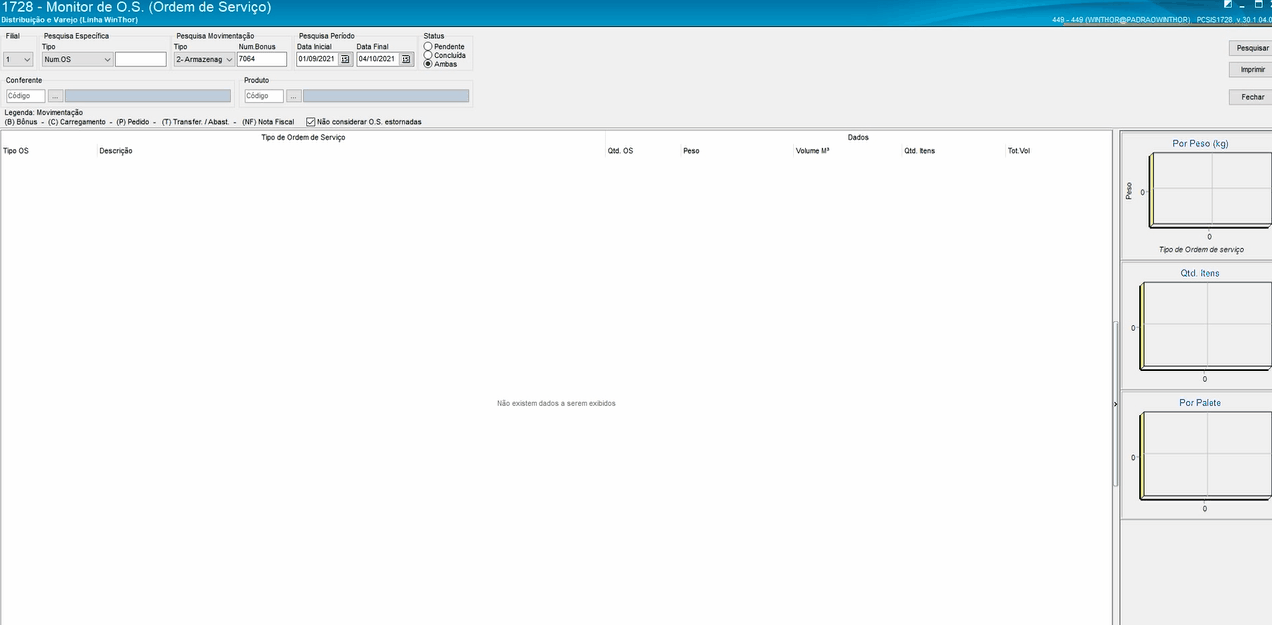The width and height of the screenshot is (1272, 625).
Task: Toggle Não considerar O.S. estornadas checkbox
Action: click(311, 122)
